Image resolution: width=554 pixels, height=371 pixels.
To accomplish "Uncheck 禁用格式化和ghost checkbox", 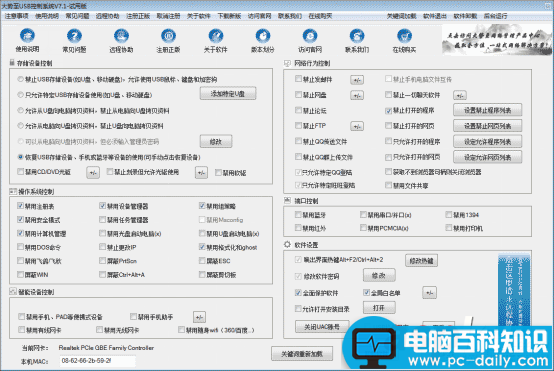I will coord(202,247).
